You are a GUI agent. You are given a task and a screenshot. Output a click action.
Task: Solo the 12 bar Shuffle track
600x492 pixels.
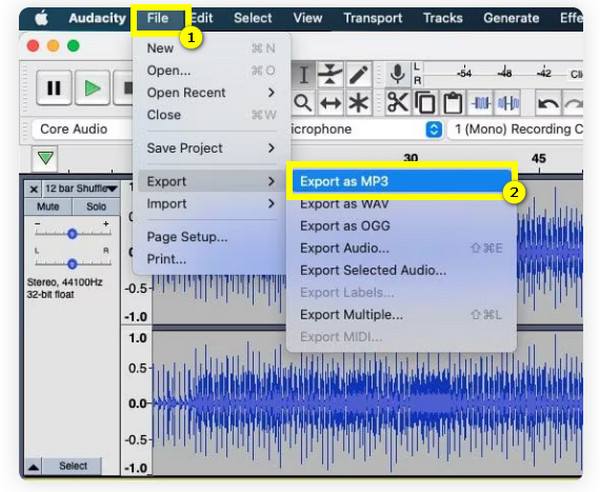(96, 207)
